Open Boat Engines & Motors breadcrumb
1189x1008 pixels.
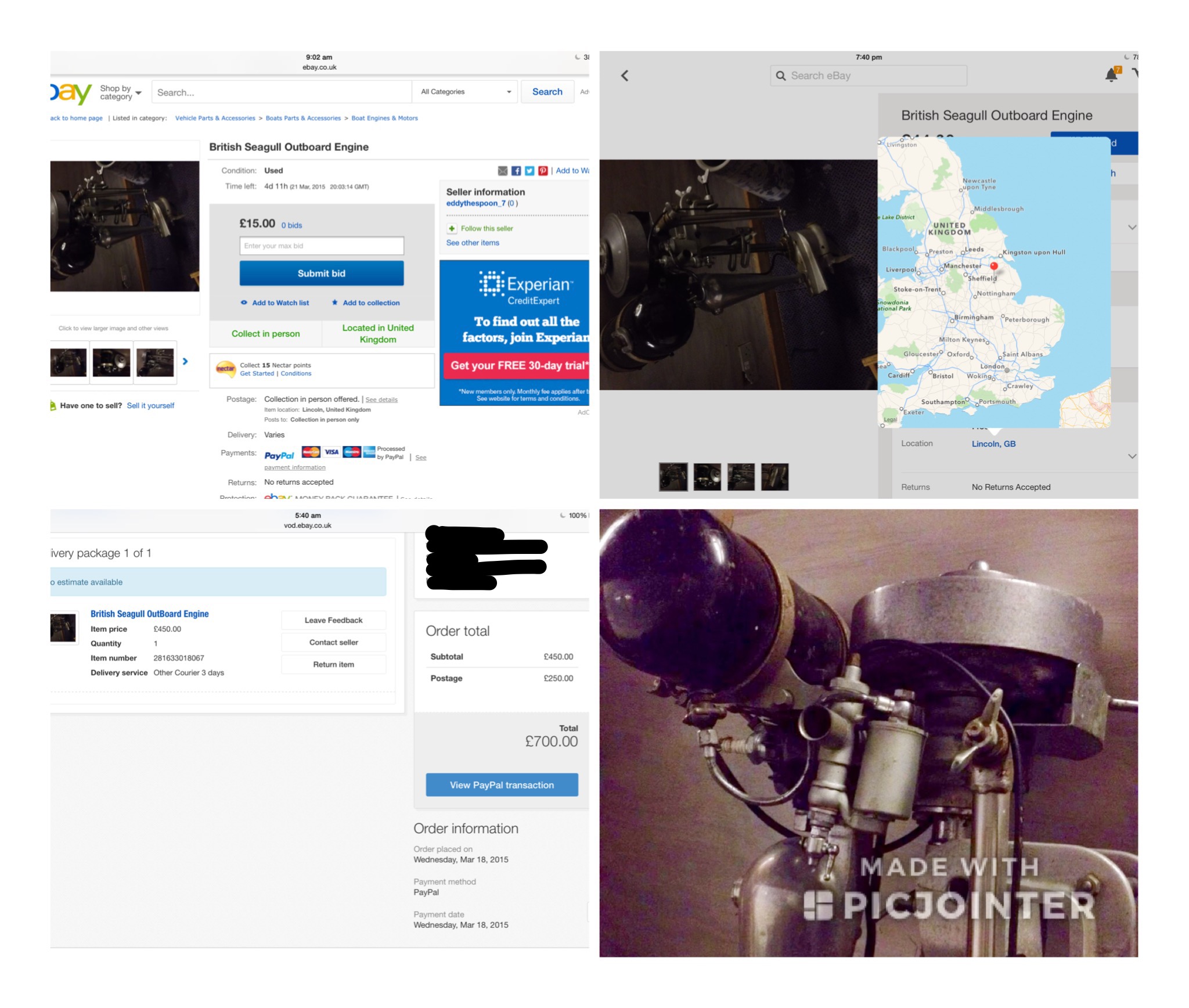pos(384,118)
